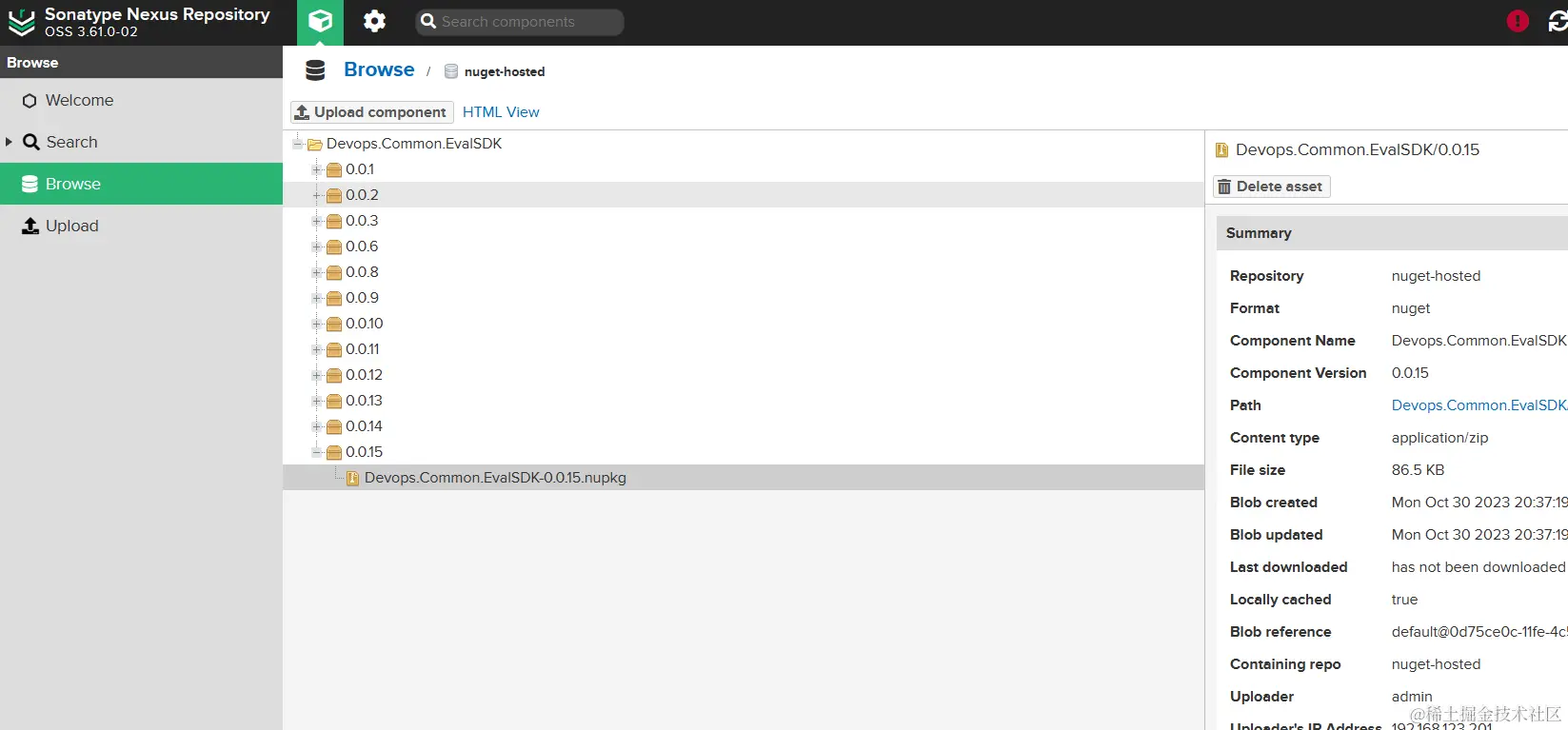Click the trash icon on Delete asset
The width and height of the screenshot is (1568, 730).
(1224, 187)
